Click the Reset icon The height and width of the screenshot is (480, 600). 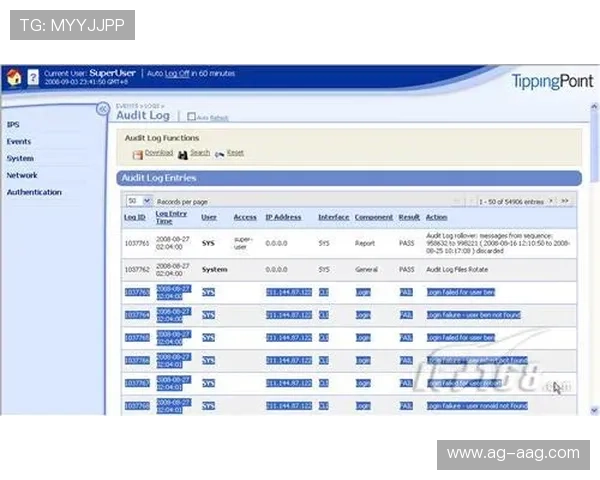pos(219,154)
